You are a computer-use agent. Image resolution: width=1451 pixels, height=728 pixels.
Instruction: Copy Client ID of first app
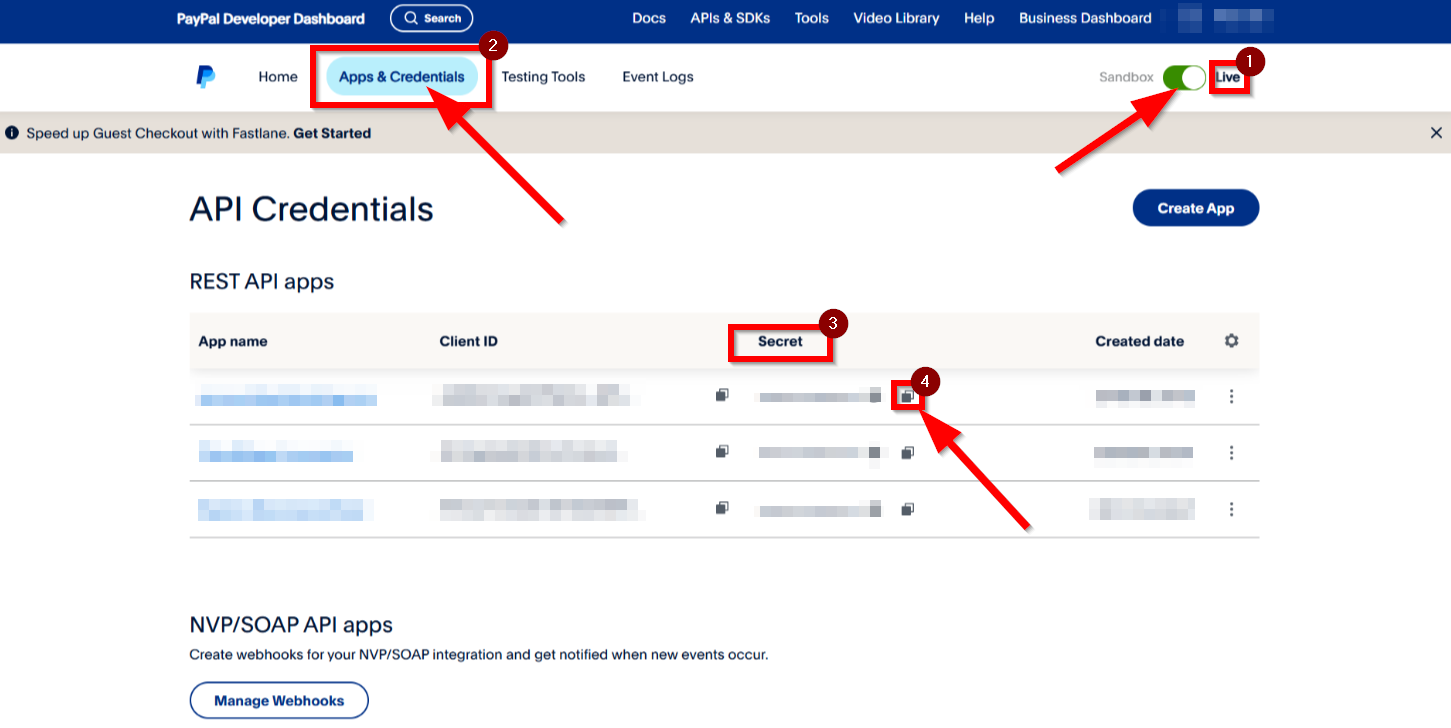[x=722, y=396]
